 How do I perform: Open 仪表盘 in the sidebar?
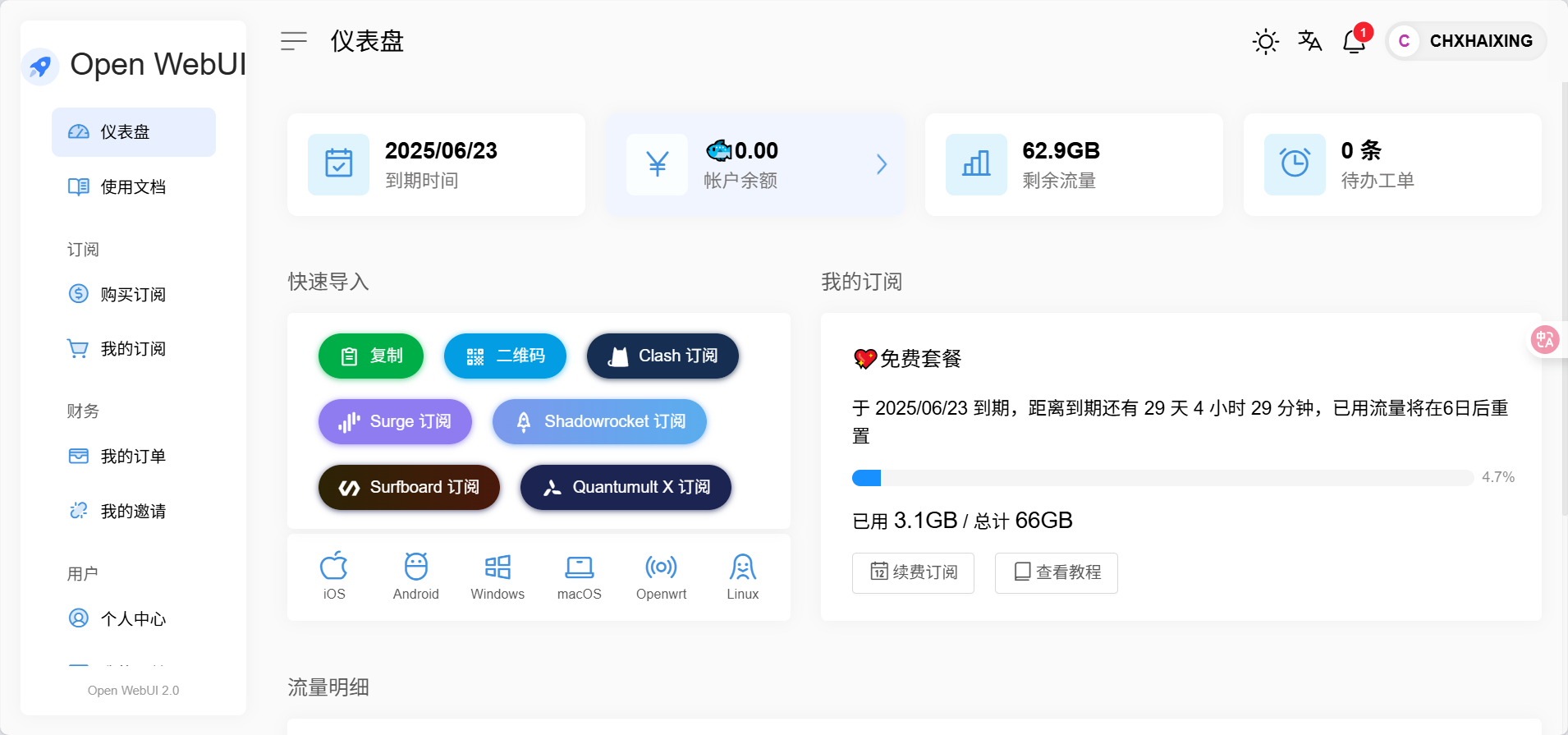click(x=134, y=132)
